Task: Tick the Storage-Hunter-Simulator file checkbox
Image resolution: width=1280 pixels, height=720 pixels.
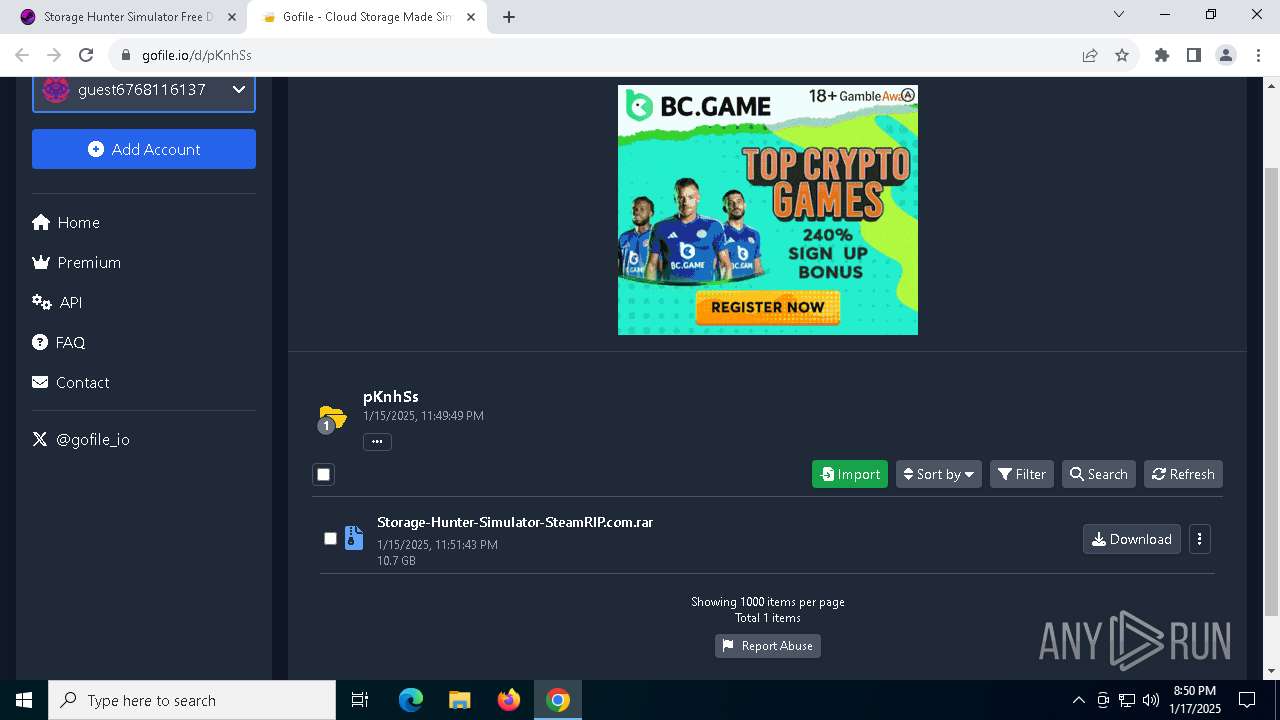Action: click(x=330, y=538)
